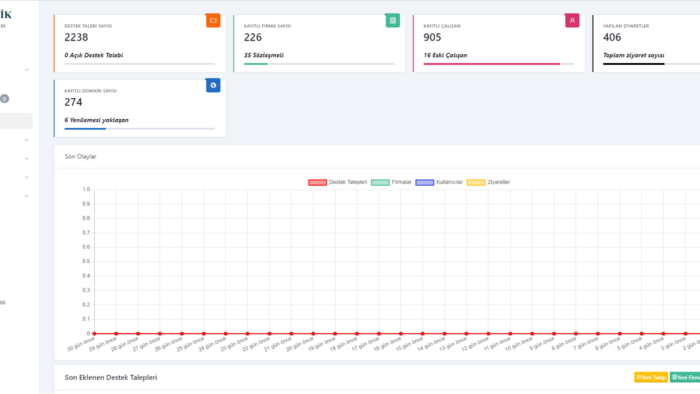Click the pink employee icon on Kayıtlı Çalışan card

tap(572, 21)
